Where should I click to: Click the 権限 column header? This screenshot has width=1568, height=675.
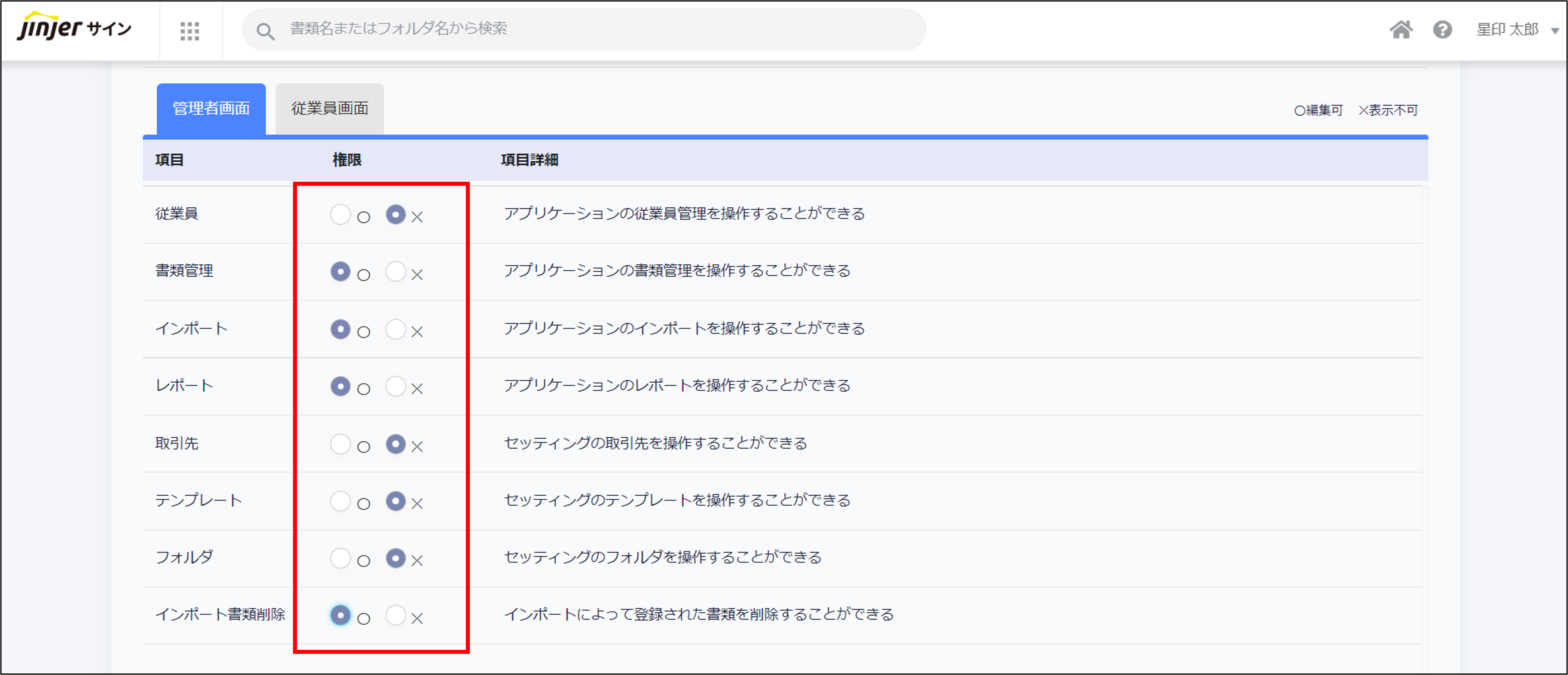347,160
